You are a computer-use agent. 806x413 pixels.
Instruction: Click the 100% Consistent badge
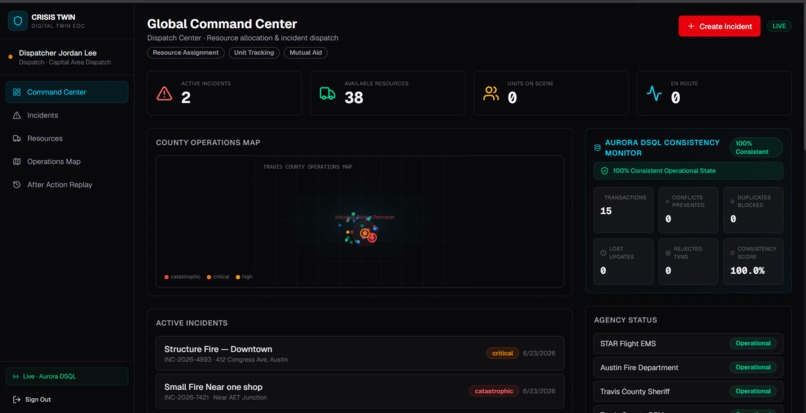click(x=756, y=147)
